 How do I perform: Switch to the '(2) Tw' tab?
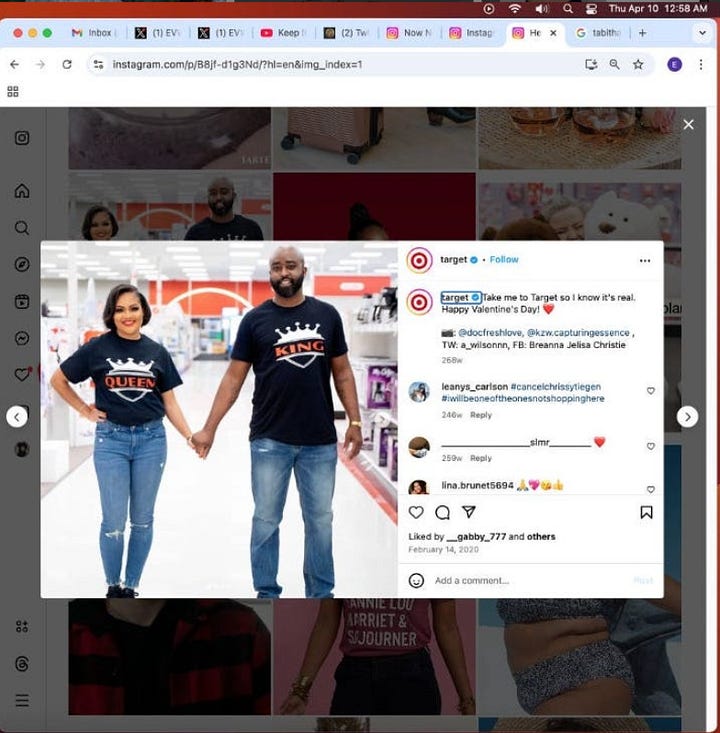coord(346,33)
